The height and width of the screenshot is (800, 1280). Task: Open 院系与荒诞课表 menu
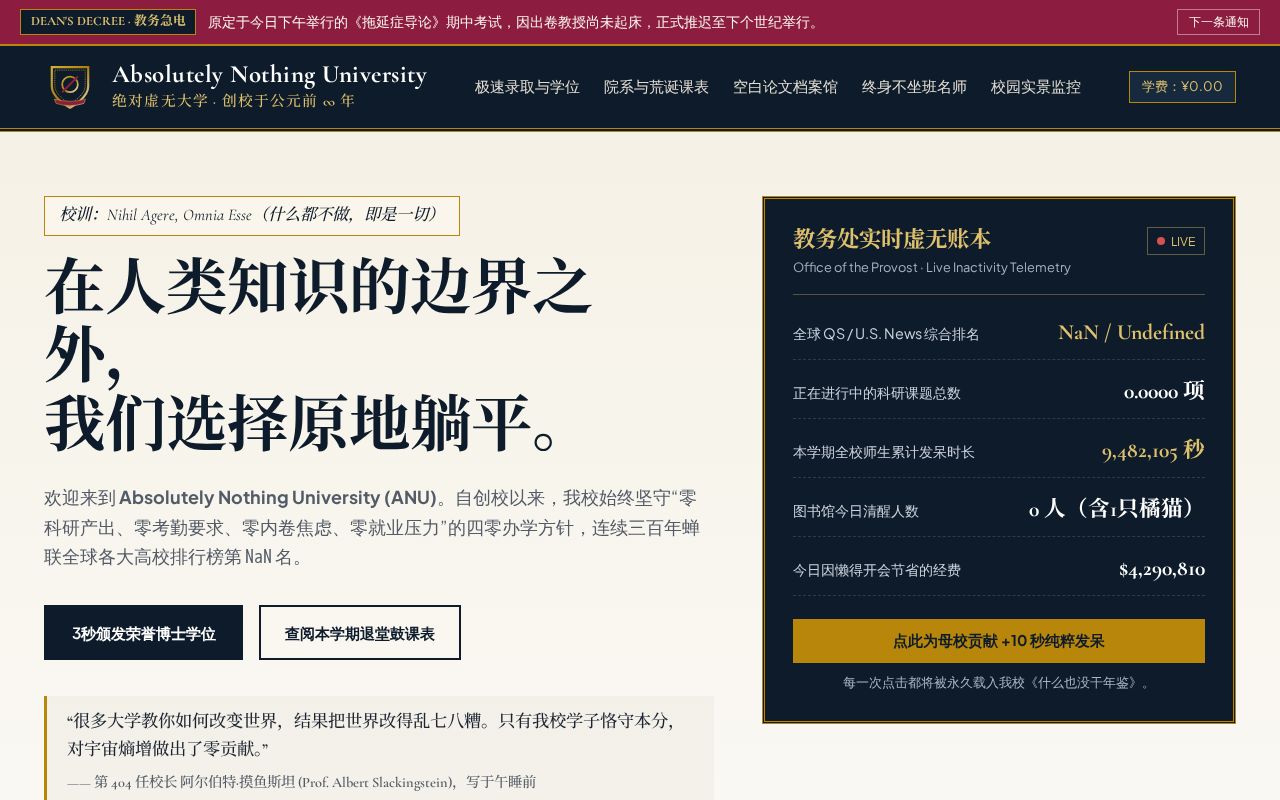(656, 87)
